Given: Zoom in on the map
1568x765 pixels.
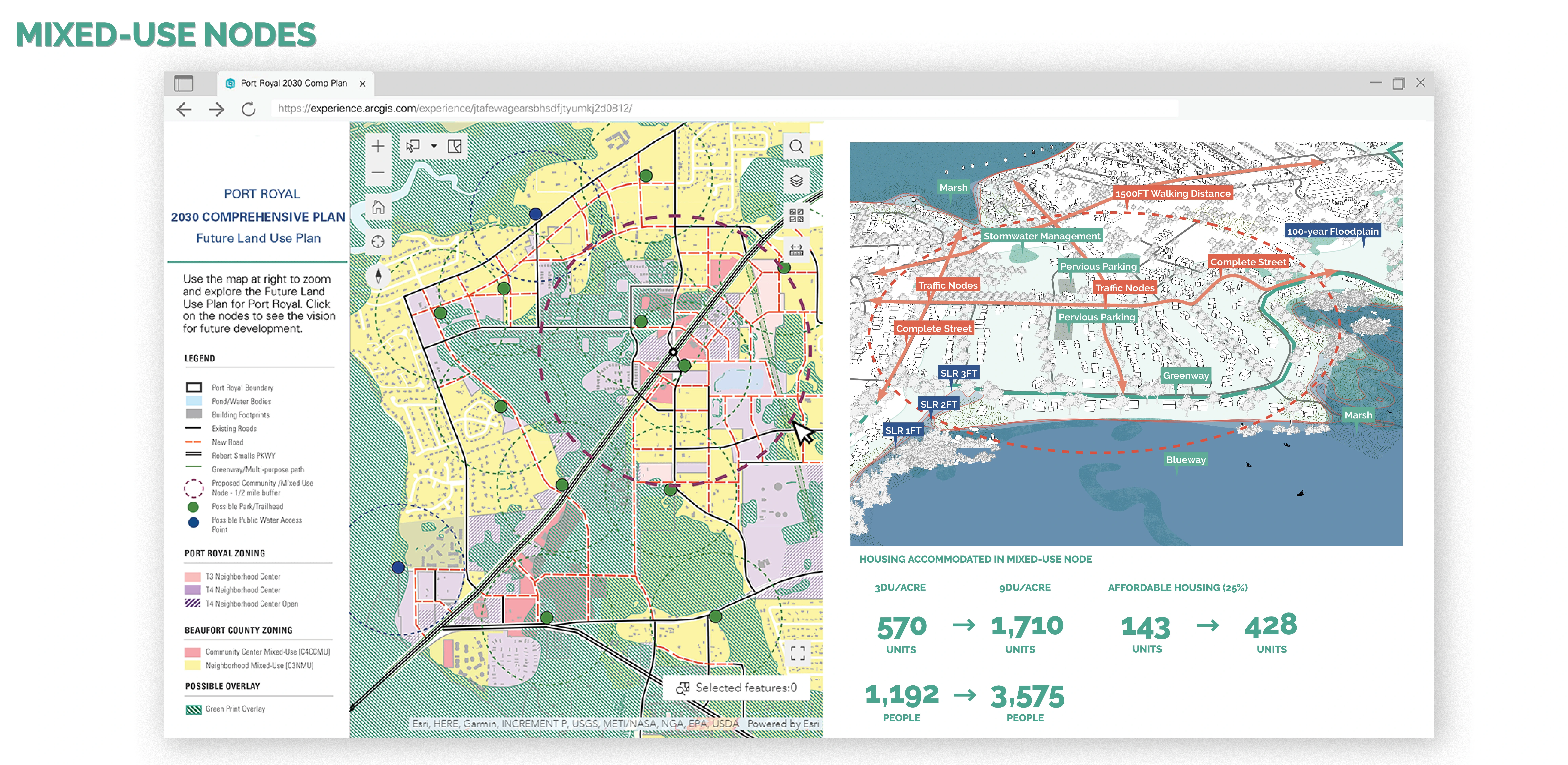Looking at the screenshot, I should pyautogui.click(x=378, y=146).
